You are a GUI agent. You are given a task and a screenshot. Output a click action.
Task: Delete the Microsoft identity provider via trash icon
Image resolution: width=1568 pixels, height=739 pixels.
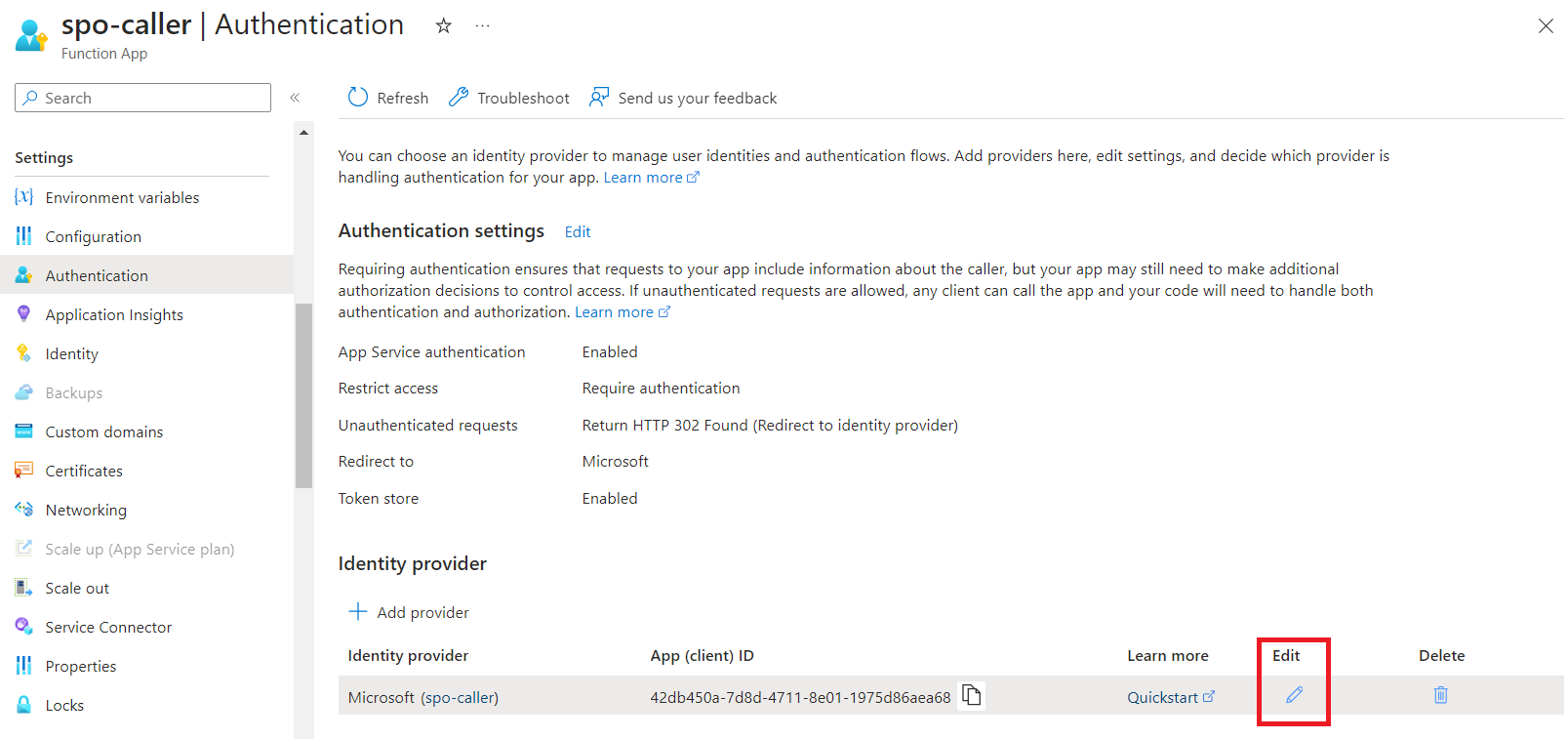coord(1440,695)
